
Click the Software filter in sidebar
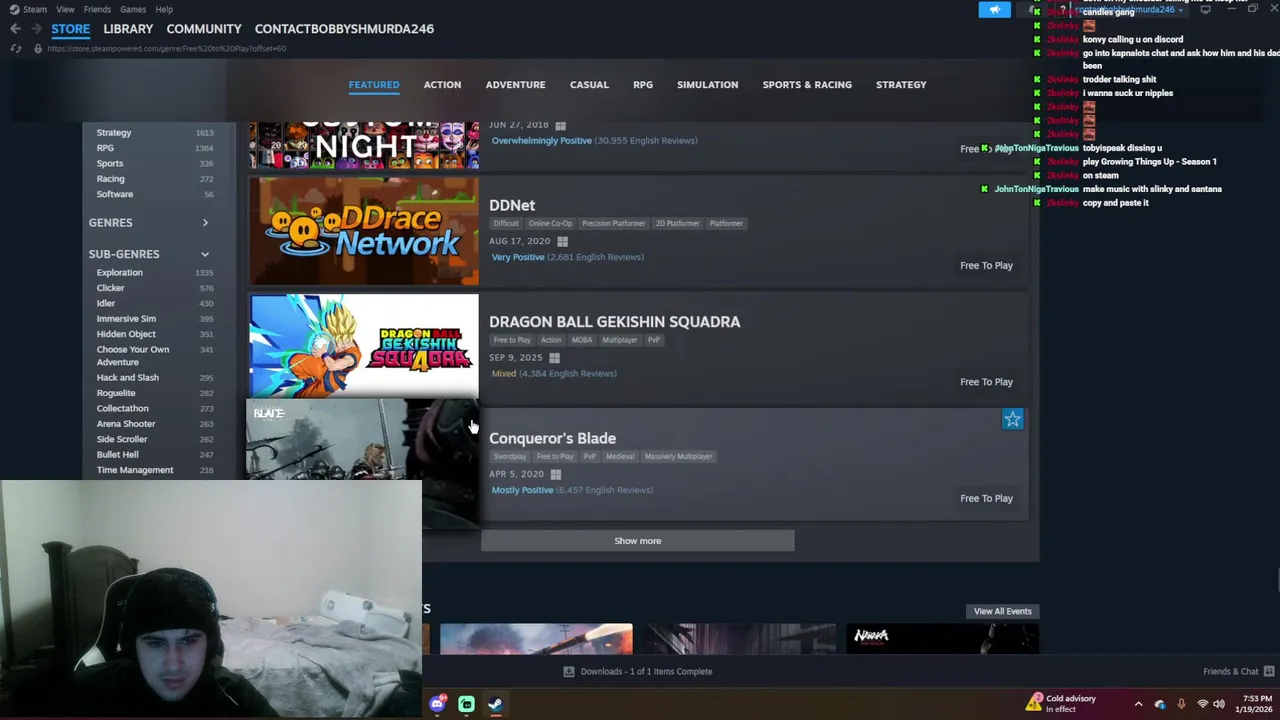pyautogui.click(x=115, y=194)
